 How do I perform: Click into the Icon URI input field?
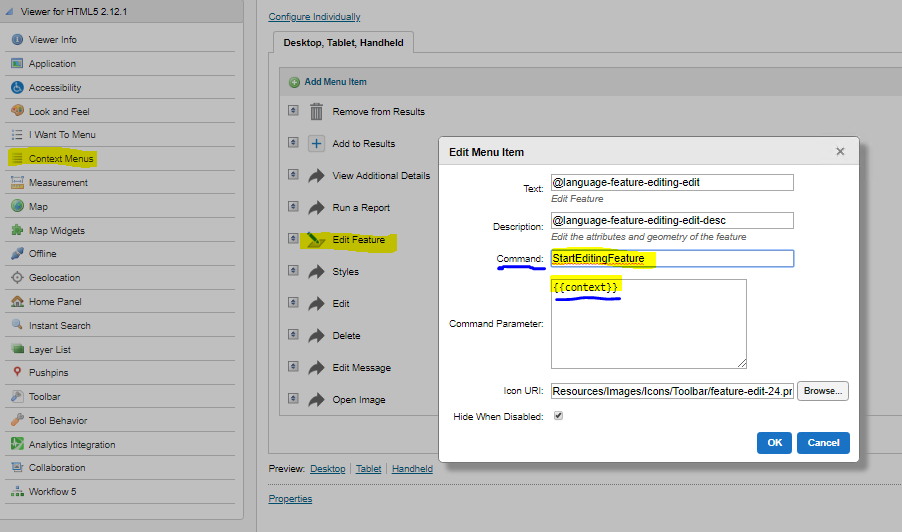tap(672, 391)
